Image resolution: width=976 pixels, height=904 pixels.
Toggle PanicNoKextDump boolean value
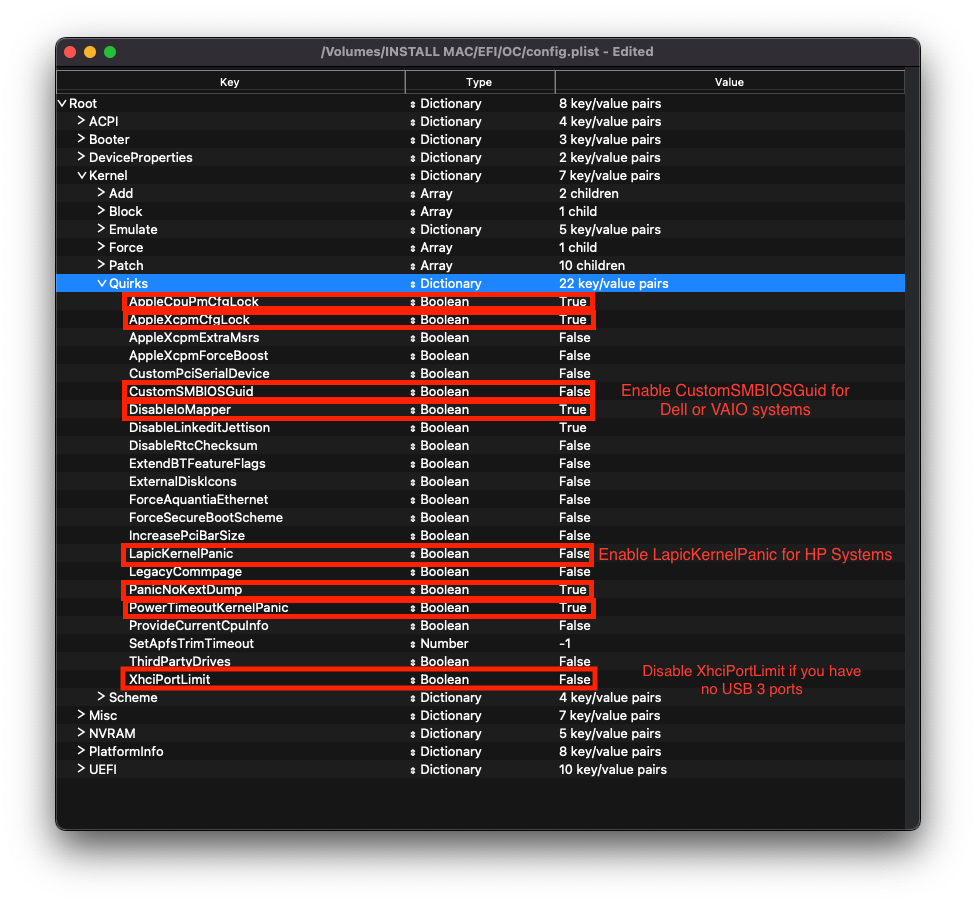coord(573,590)
